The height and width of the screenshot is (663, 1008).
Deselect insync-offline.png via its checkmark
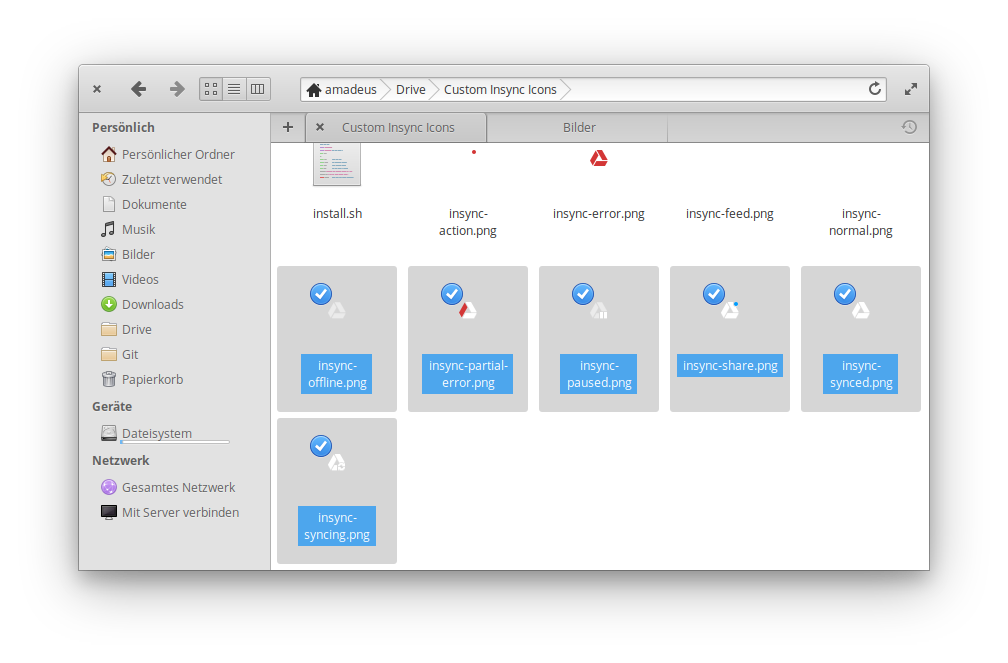click(x=321, y=294)
